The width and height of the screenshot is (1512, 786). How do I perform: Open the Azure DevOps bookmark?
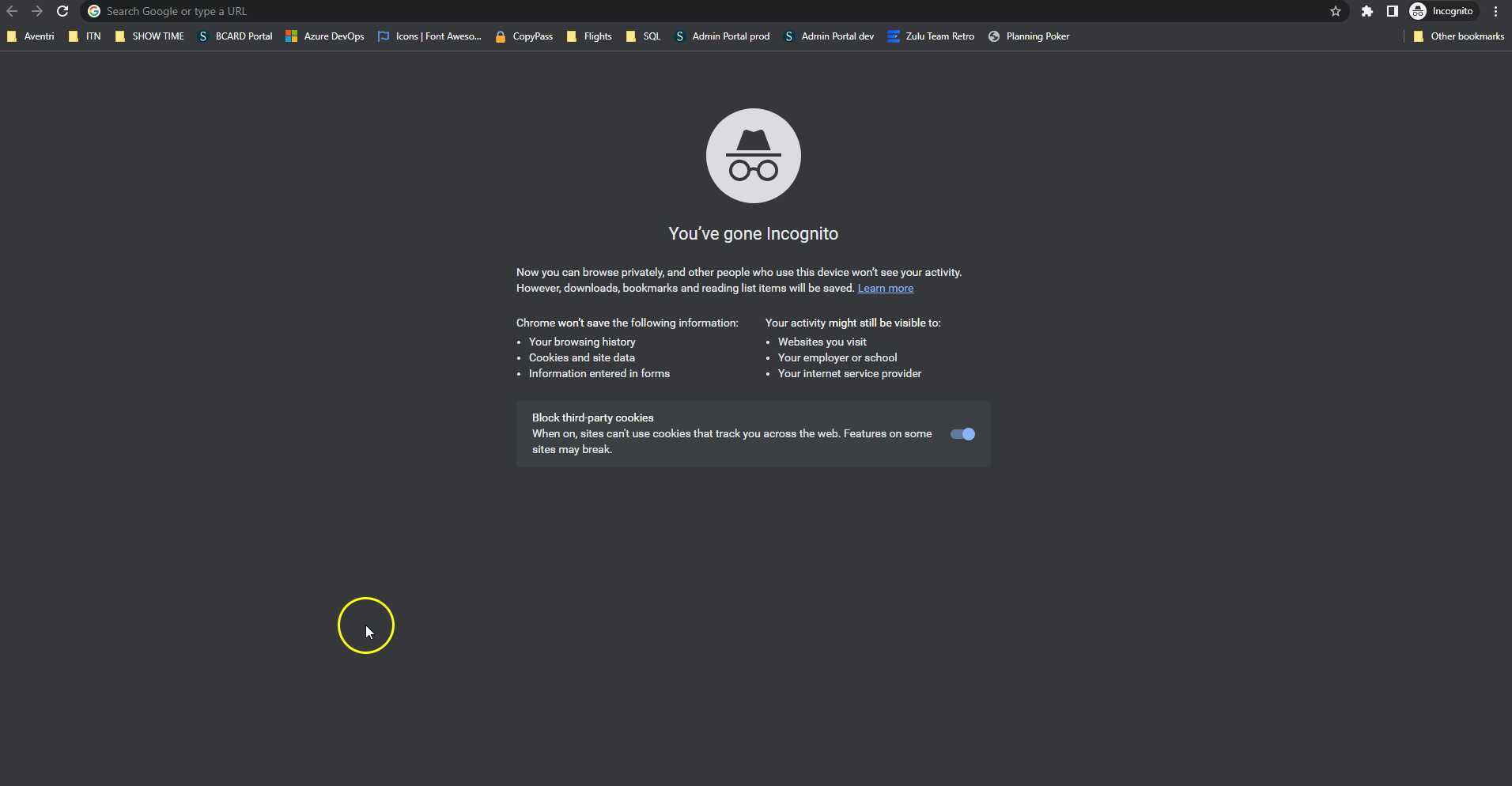click(333, 36)
